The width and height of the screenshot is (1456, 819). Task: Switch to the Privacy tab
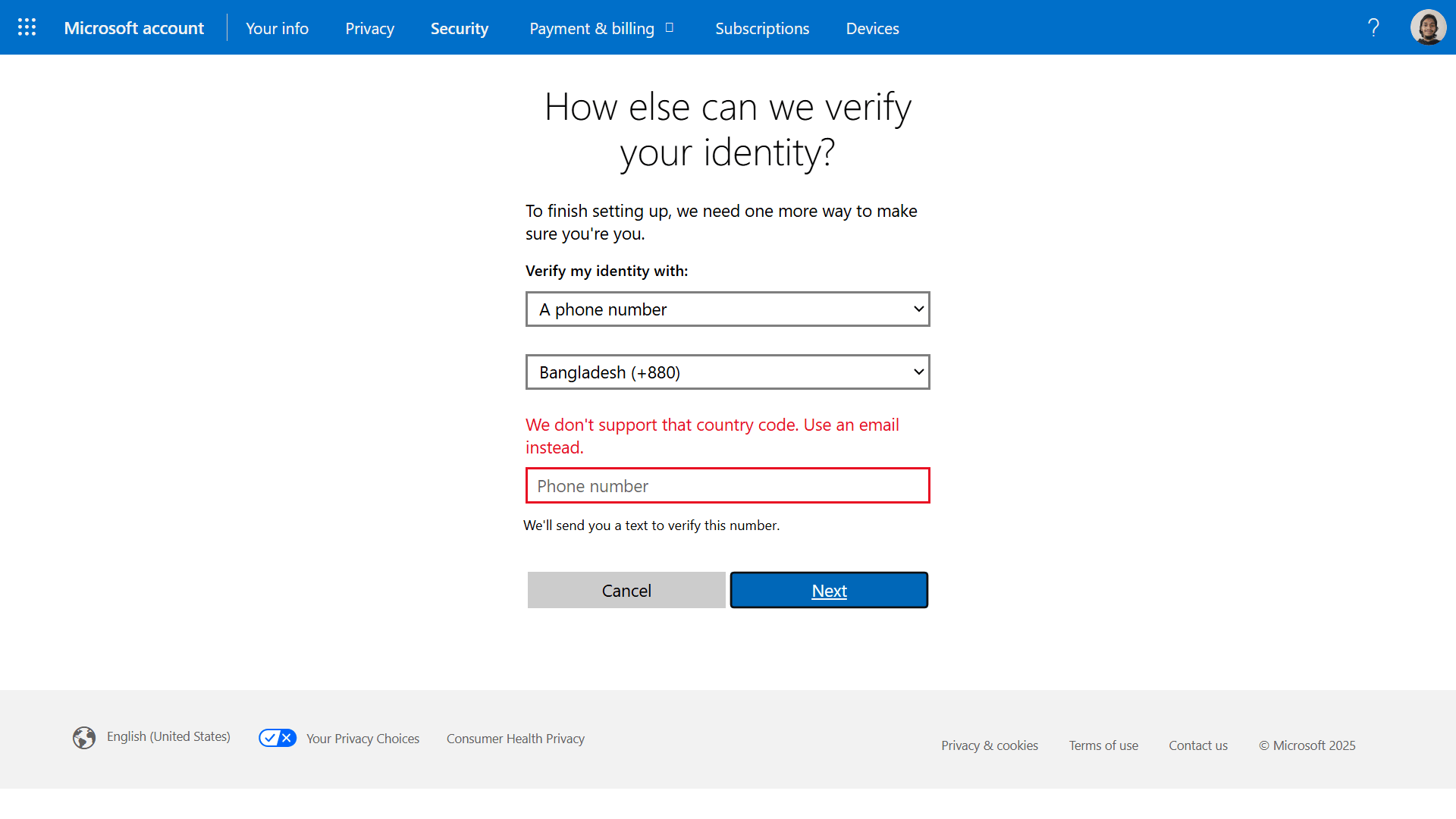coord(369,28)
